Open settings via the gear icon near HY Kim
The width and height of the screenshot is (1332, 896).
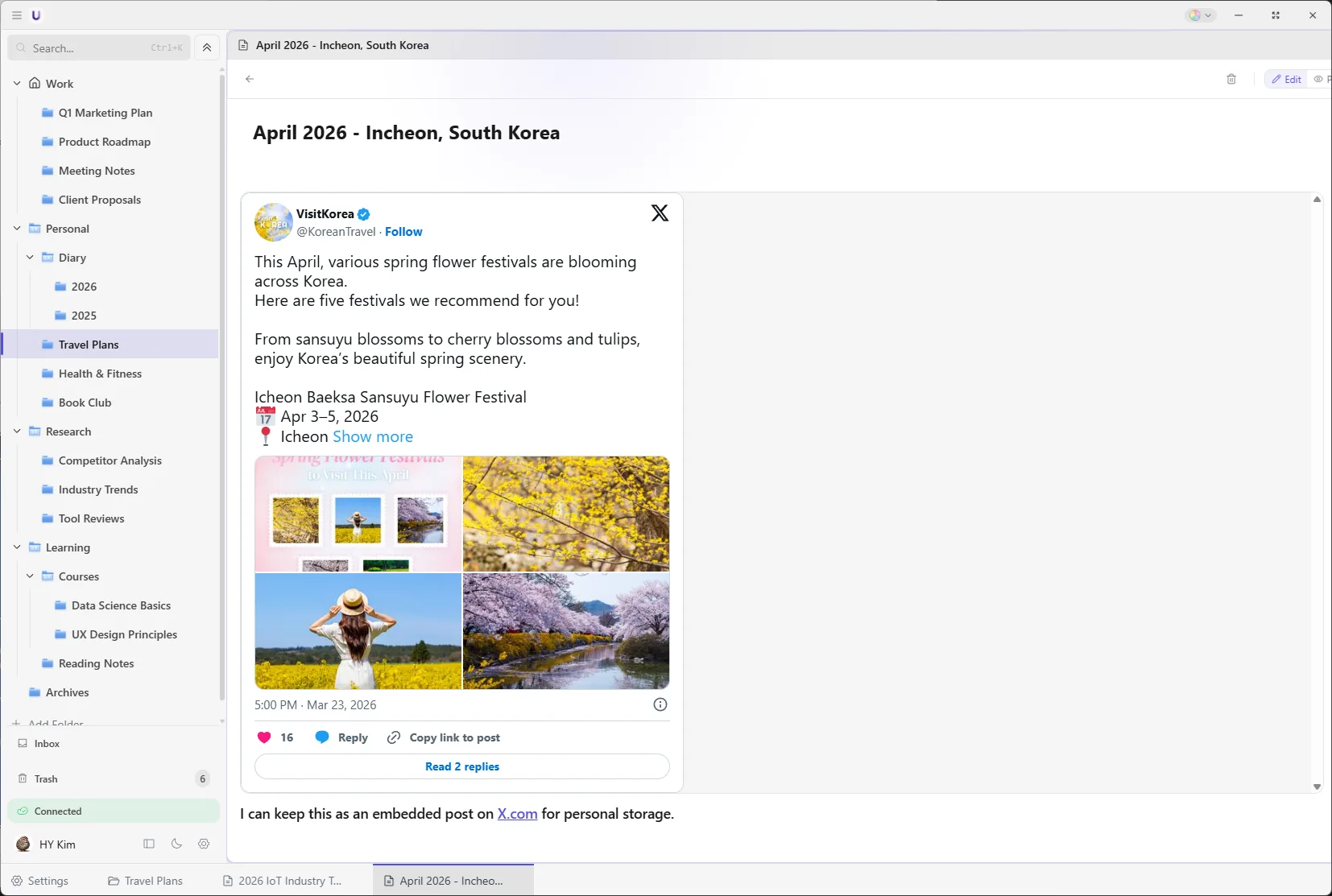click(203, 844)
